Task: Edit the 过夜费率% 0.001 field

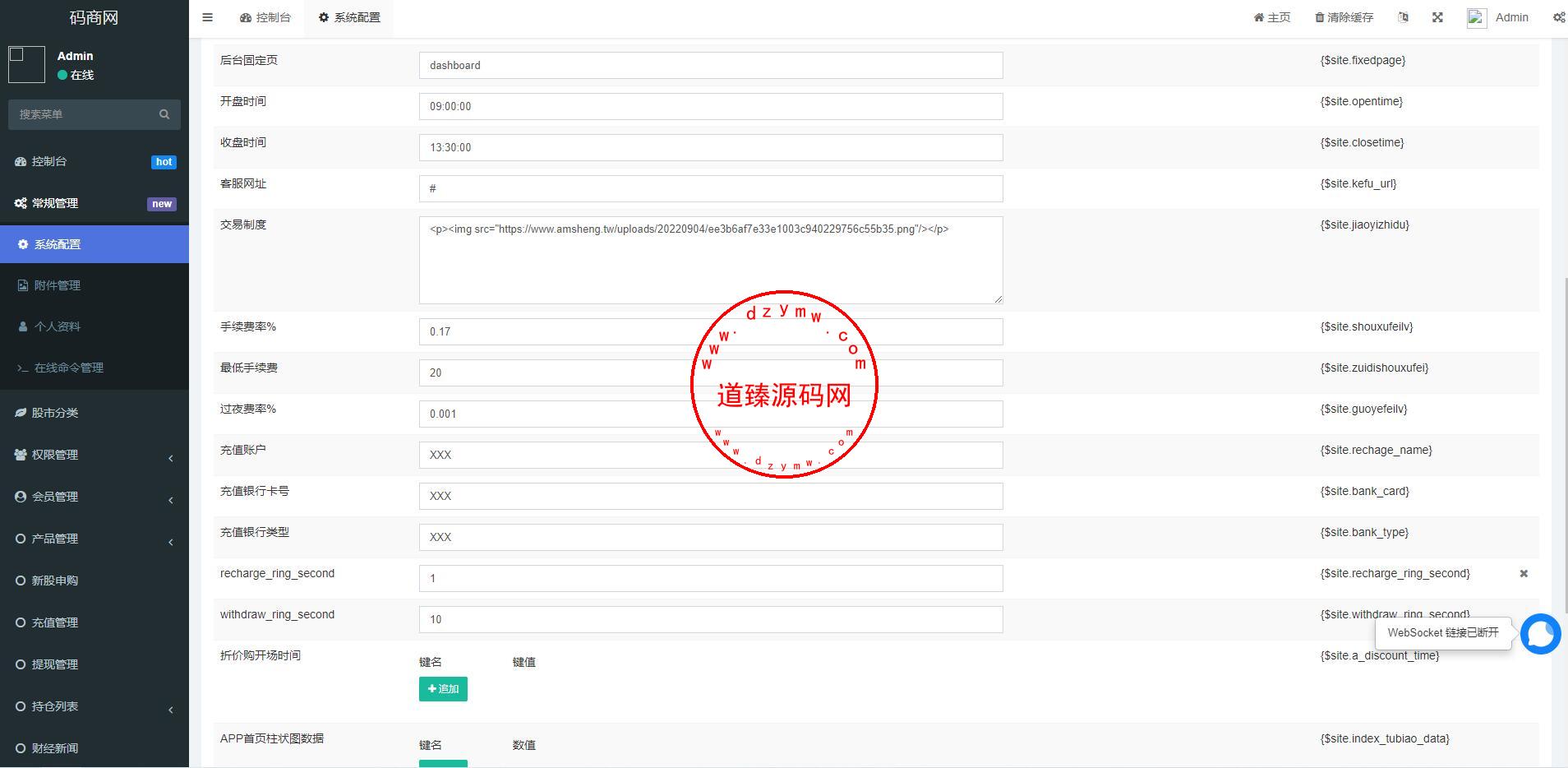Action: [711, 414]
